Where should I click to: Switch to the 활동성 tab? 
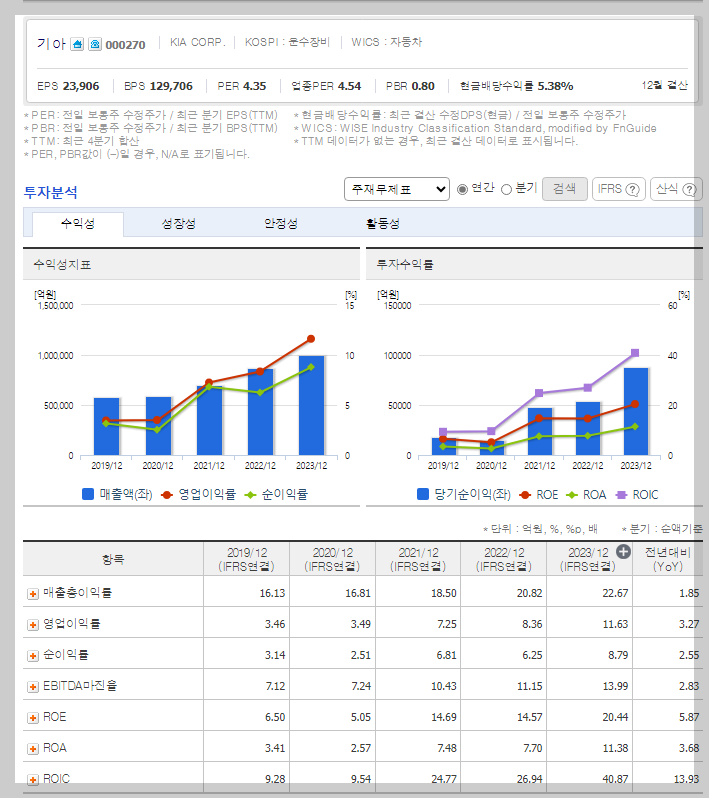point(382,224)
